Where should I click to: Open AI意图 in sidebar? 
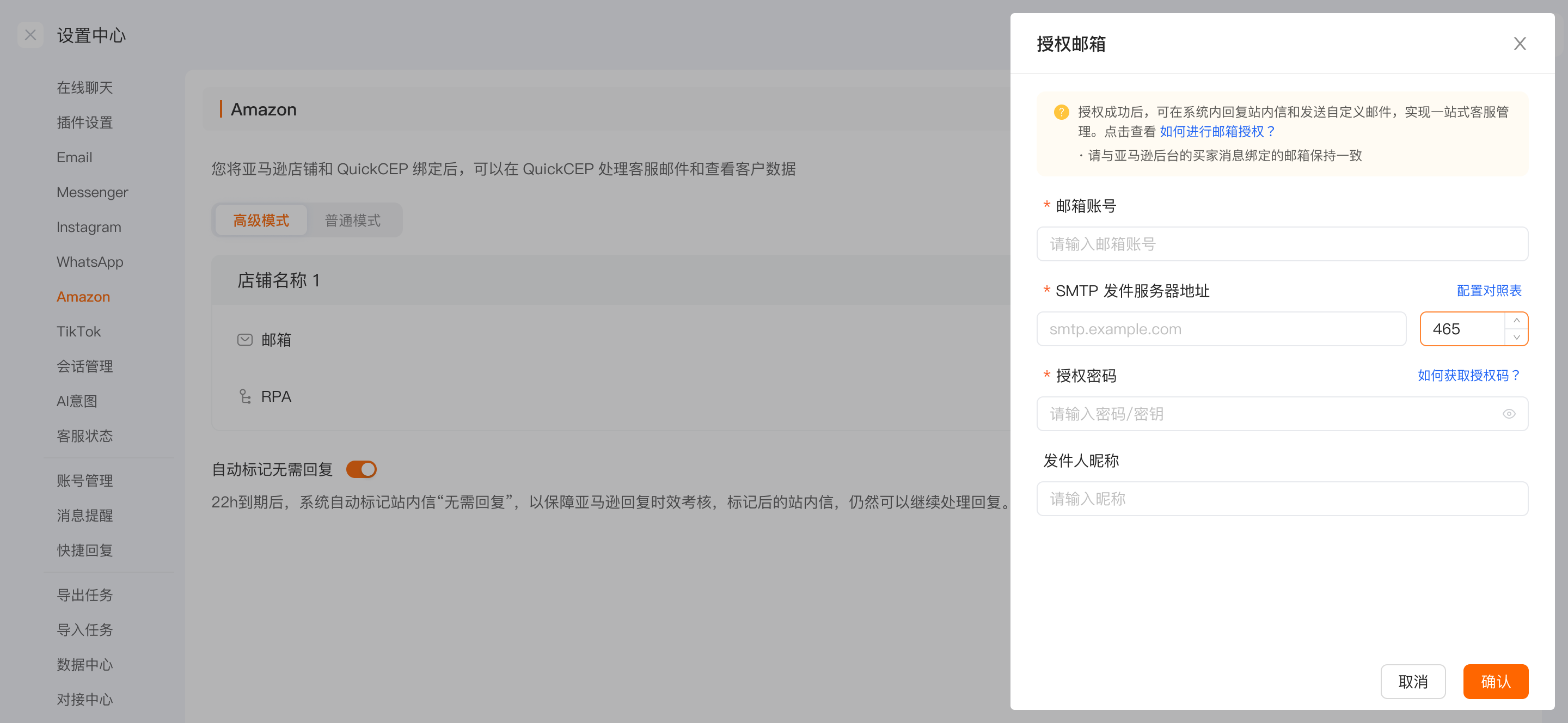click(x=77, y=401)
